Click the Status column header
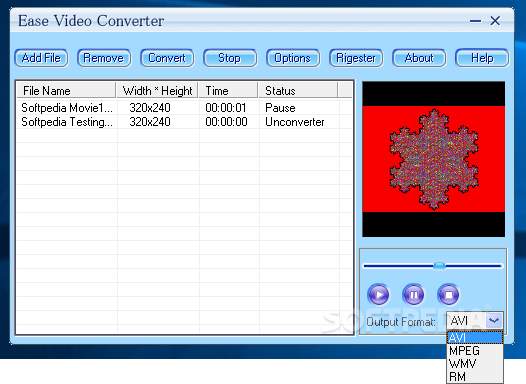 click(298, 91)
